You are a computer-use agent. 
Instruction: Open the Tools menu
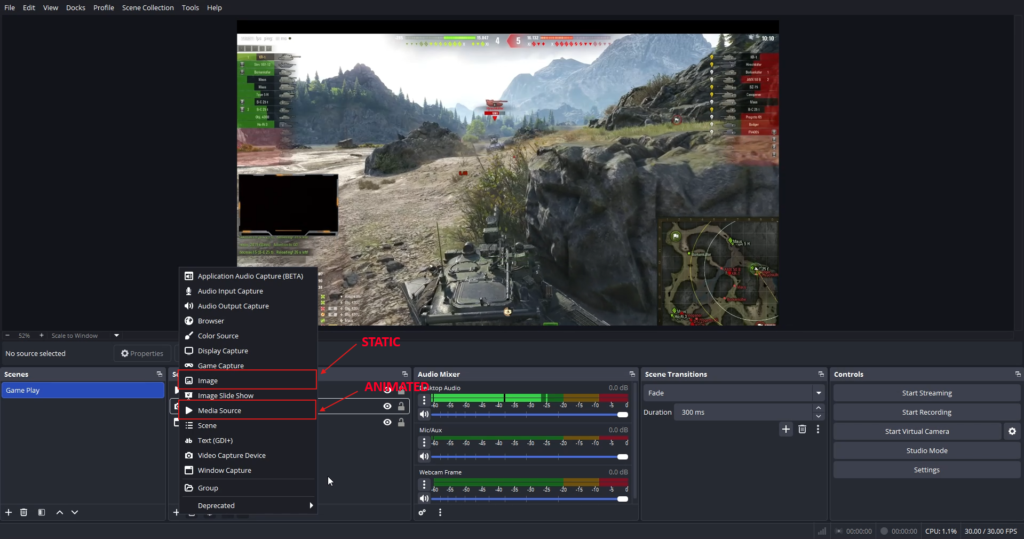tap(190, 8)
